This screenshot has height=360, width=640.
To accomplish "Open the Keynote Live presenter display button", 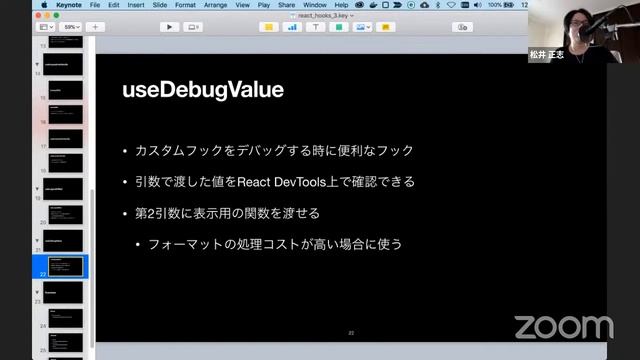I will (x=193, y=27).
